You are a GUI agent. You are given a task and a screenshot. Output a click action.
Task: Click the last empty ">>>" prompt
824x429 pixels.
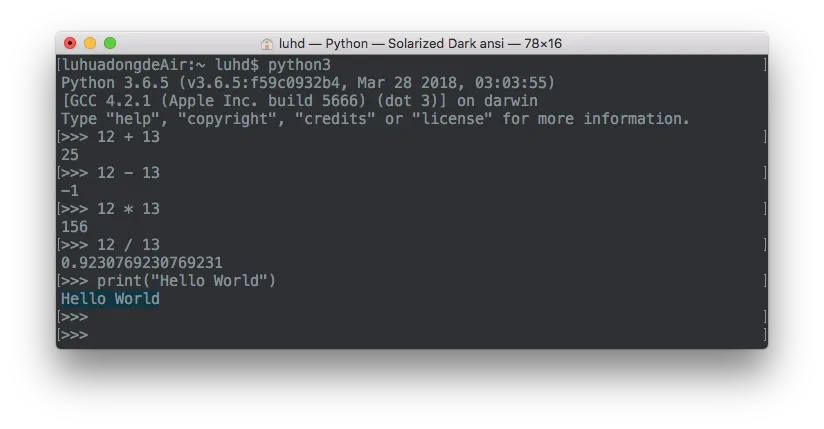pyautogui.click(x=75, y=335)
